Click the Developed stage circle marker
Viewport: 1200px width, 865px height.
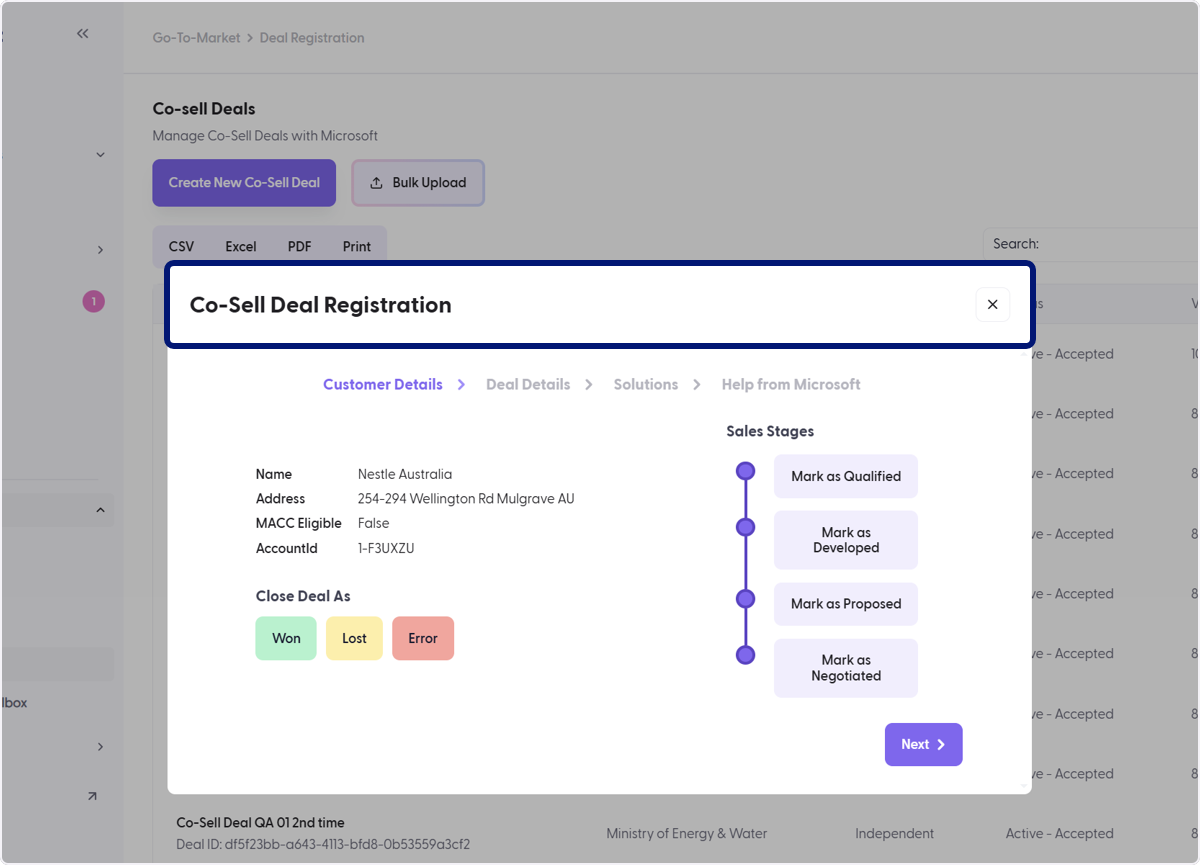coord(745,527)
